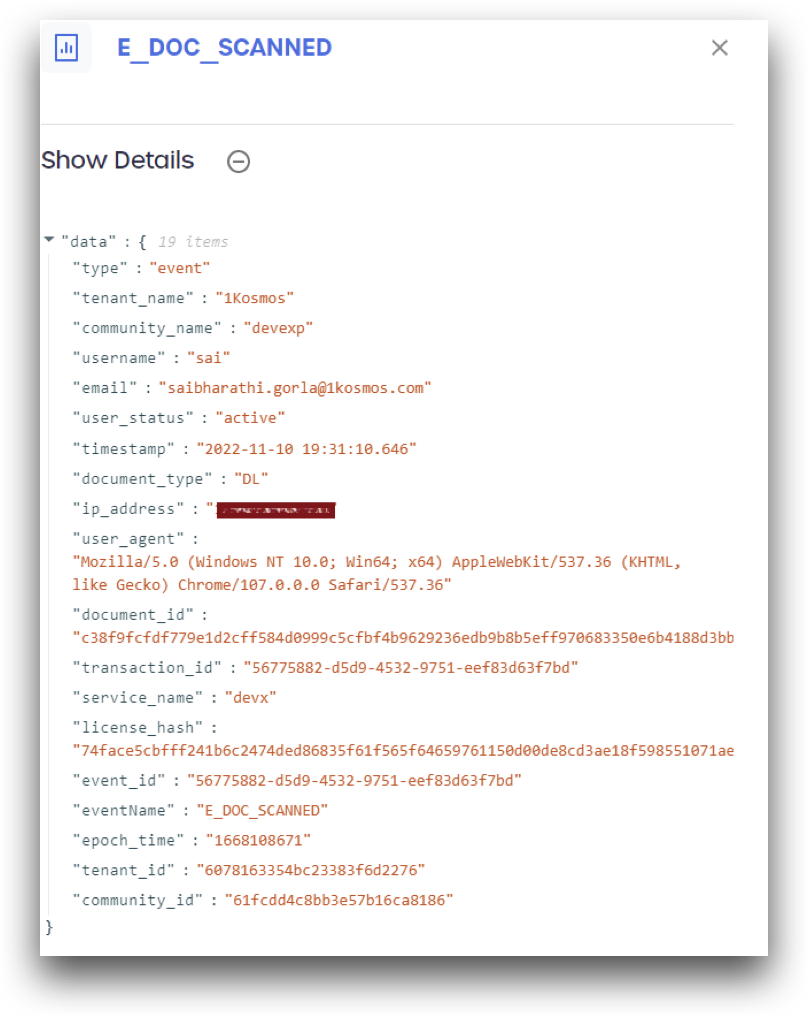This screenshot has width=808, height=1016.
Task: Select the email value saibharathi.gorla@1kosmos.com
Action: click(x=295, y=388)
